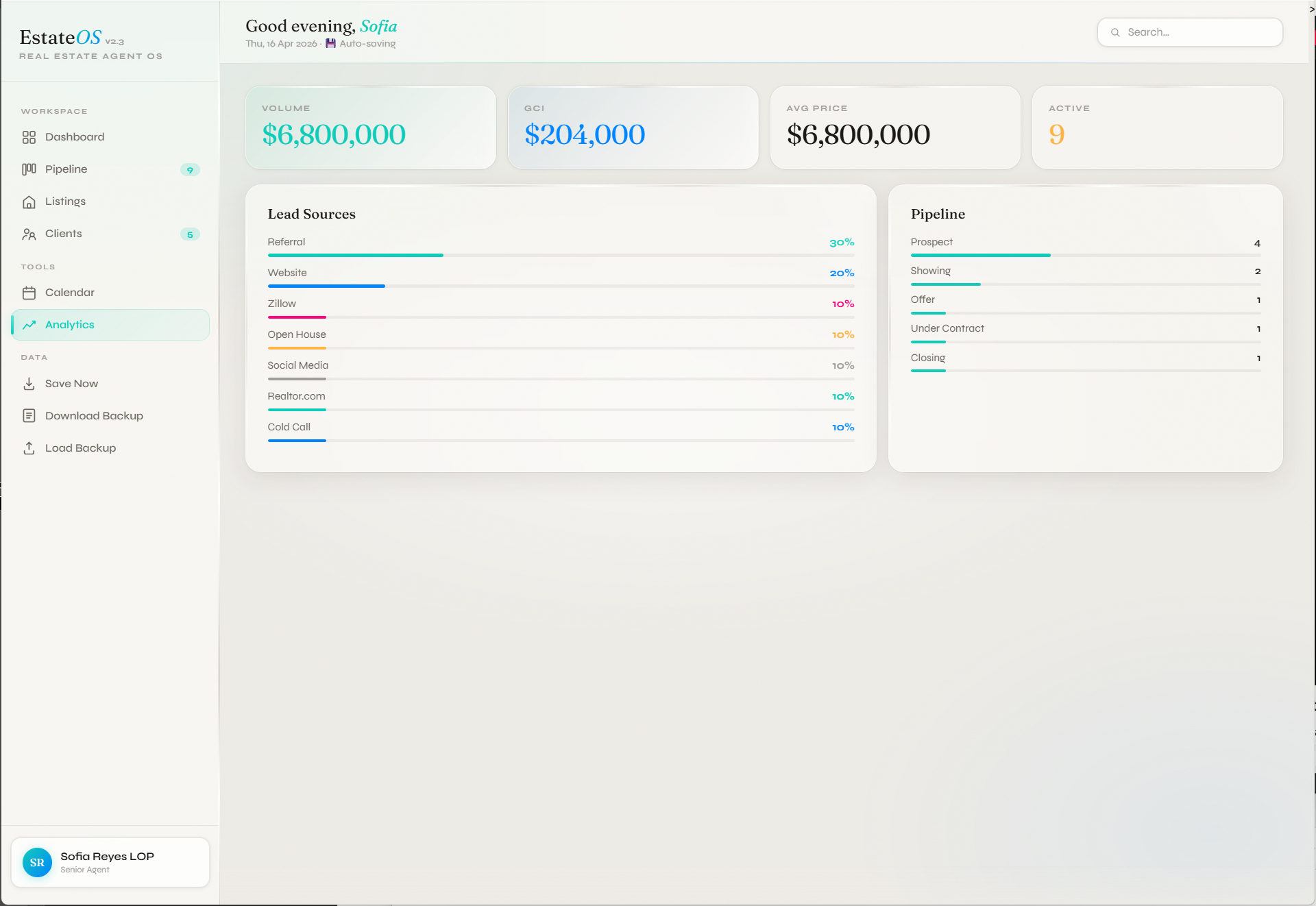This screenshot has height=906, width=1316.
Task: Click the GCI $204,000 card
Action: [633, 127]
